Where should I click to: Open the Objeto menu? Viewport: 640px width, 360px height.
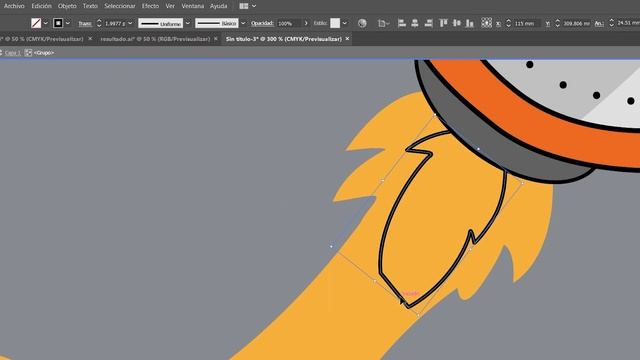[x=67, y=6]
